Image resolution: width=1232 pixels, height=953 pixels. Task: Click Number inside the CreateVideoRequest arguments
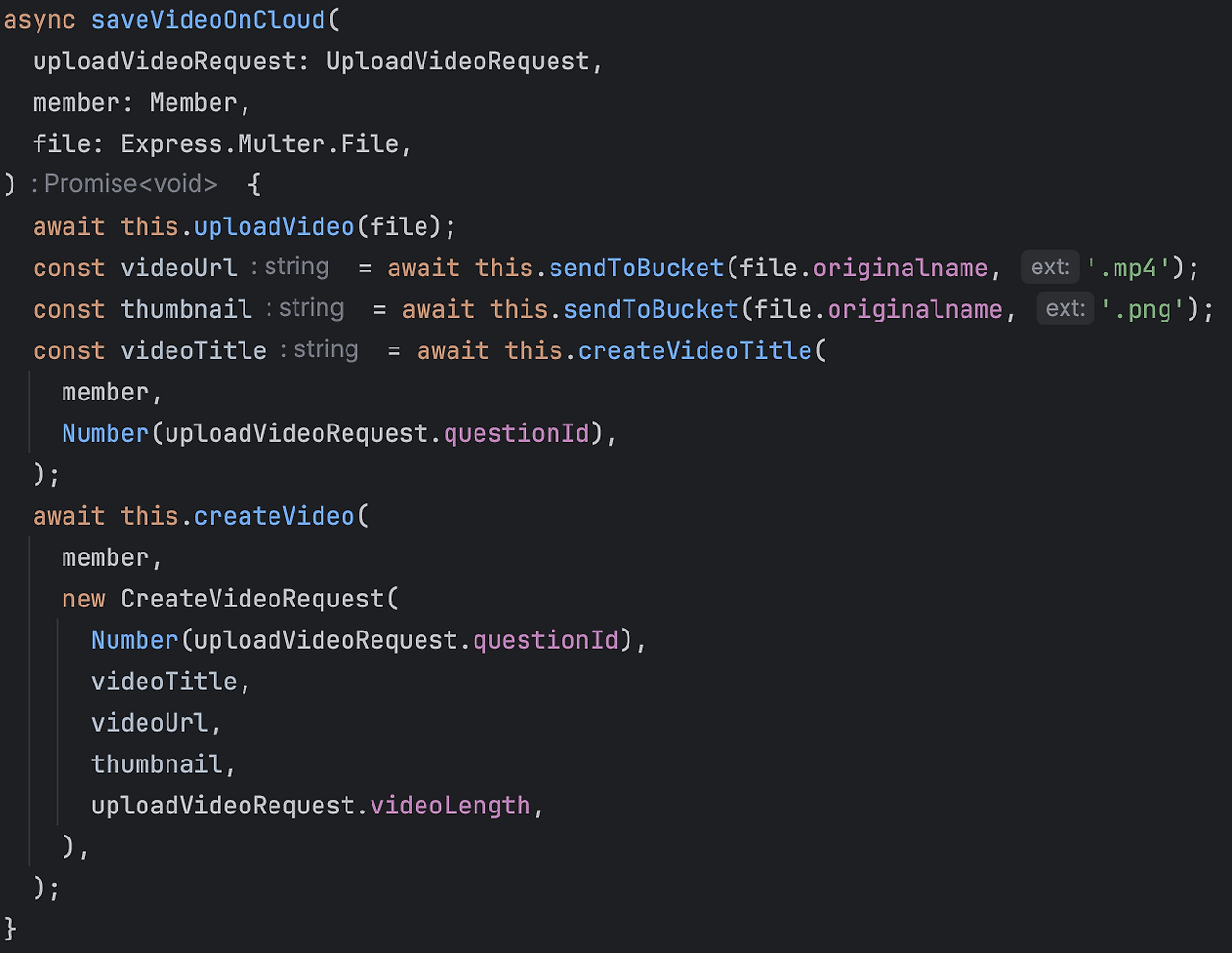135,641
